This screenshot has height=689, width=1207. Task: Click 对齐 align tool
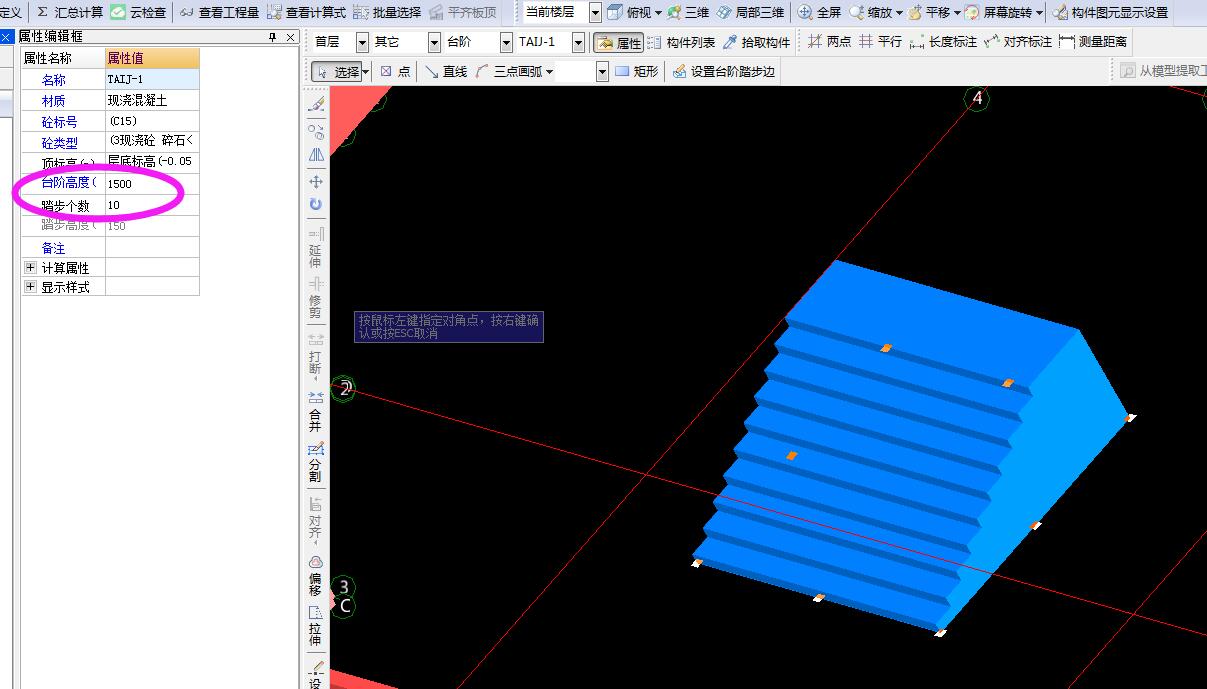click(x=315, y=519)
